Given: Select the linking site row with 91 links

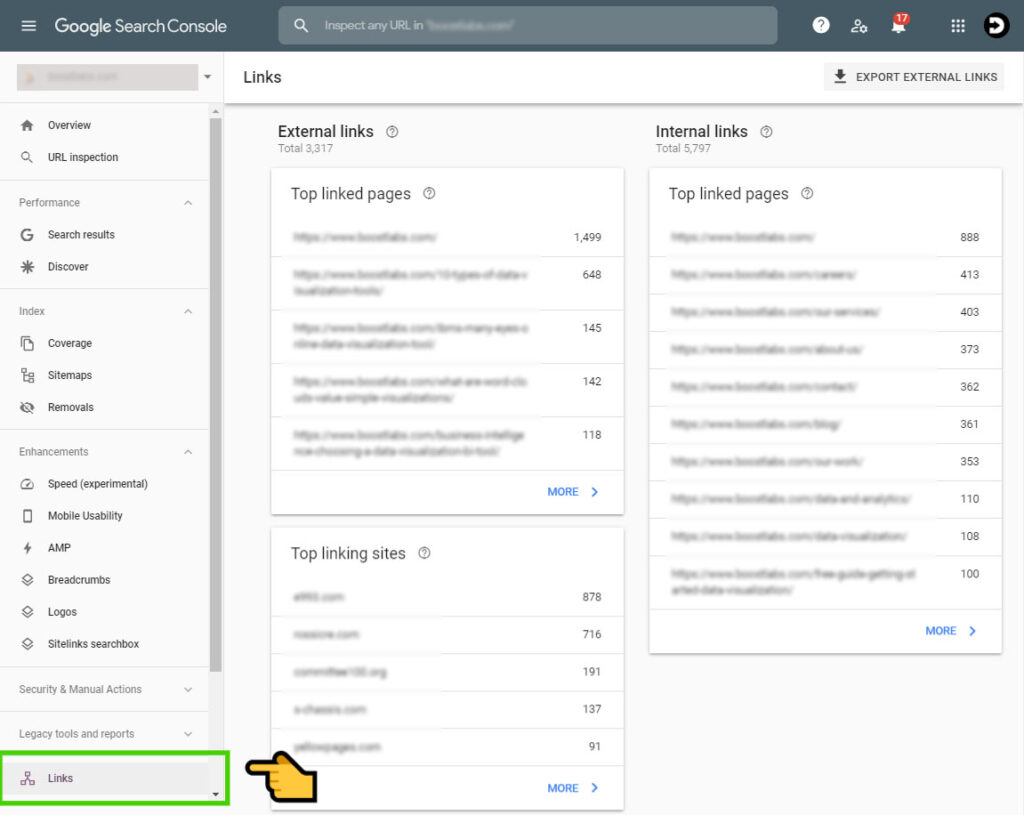Looking at the screenshot, I should tap(447, 747).
